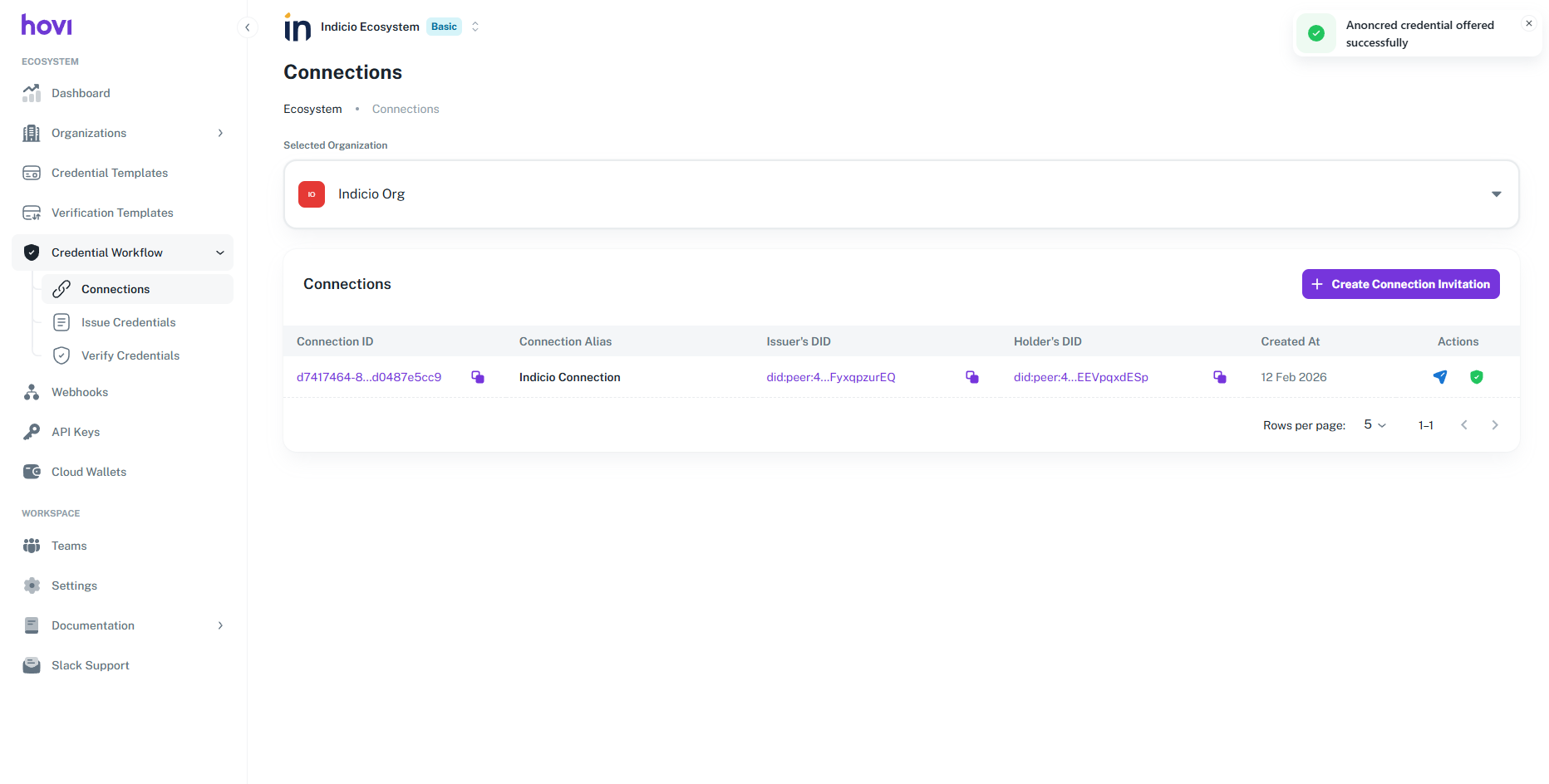Go to Verify Credentials in sidebar

coord(130,355)
